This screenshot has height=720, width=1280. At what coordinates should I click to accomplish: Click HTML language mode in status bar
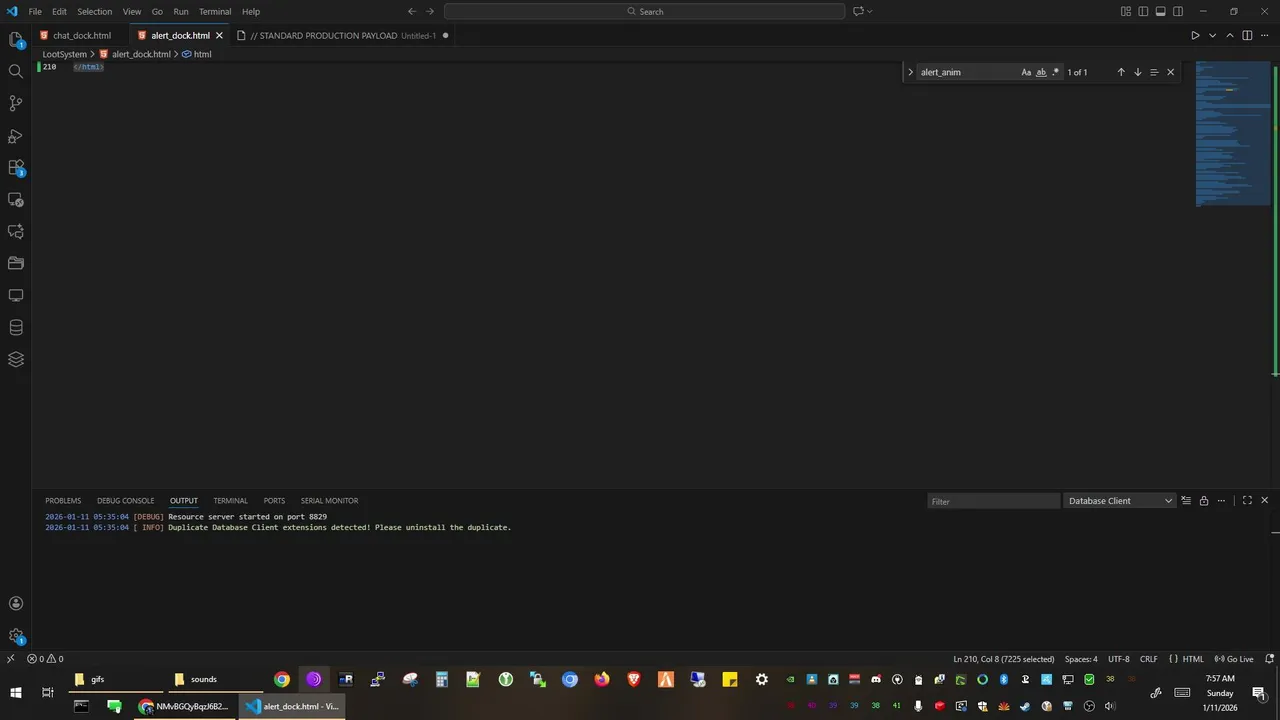[x=1193, y=659]
